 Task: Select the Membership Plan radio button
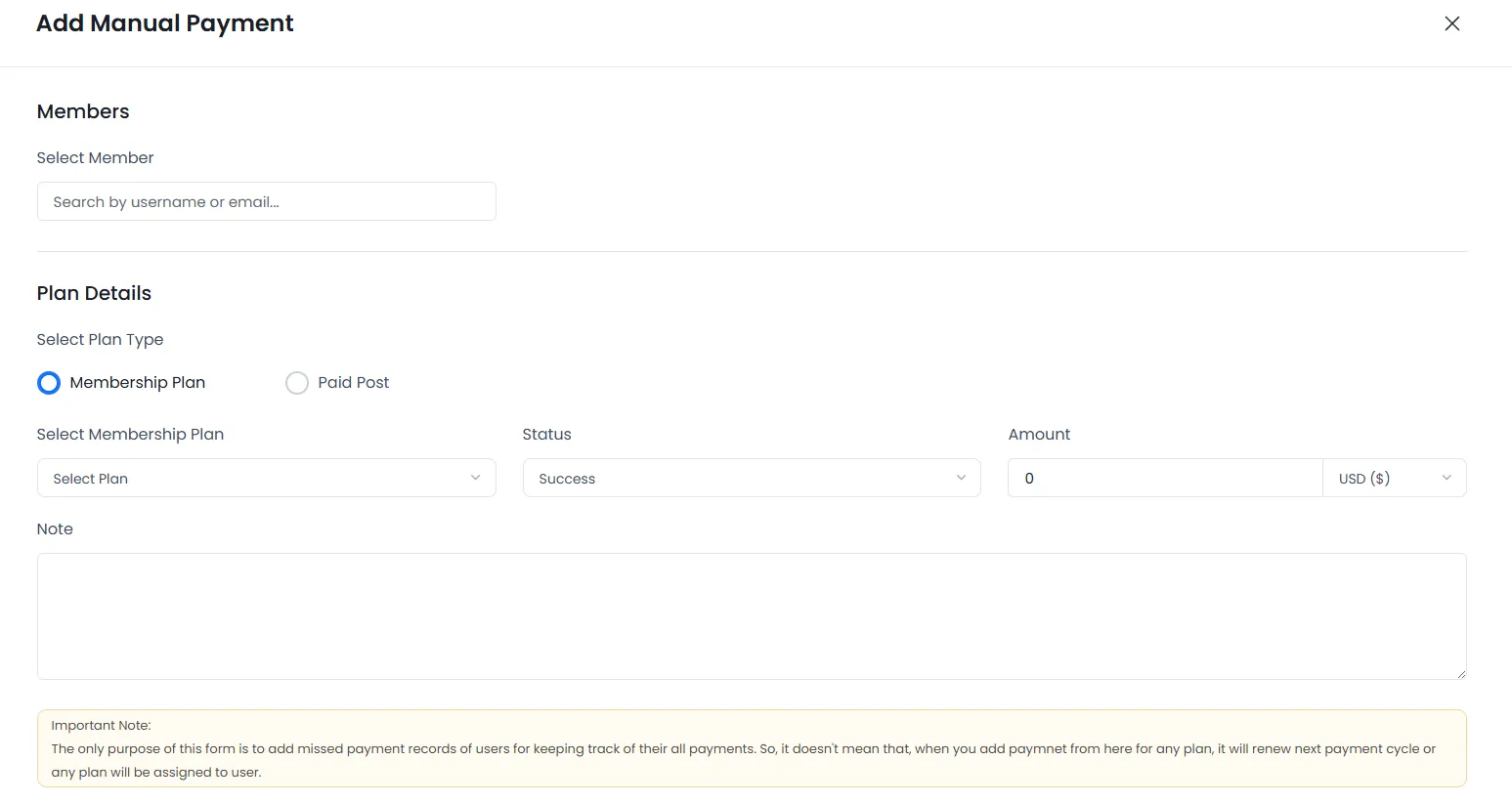tap(49, 382)
